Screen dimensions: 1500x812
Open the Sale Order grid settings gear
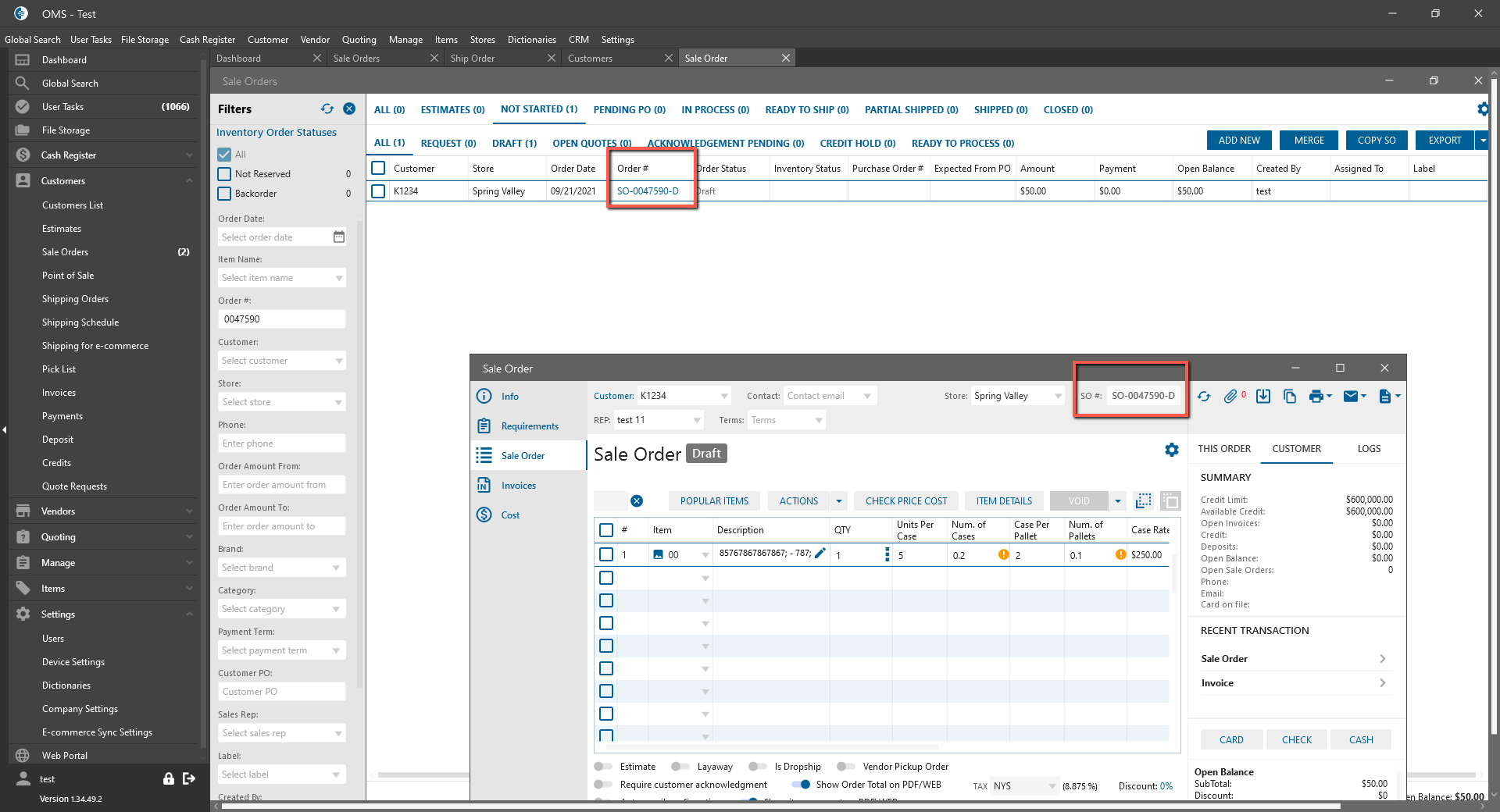[1171, 450]
